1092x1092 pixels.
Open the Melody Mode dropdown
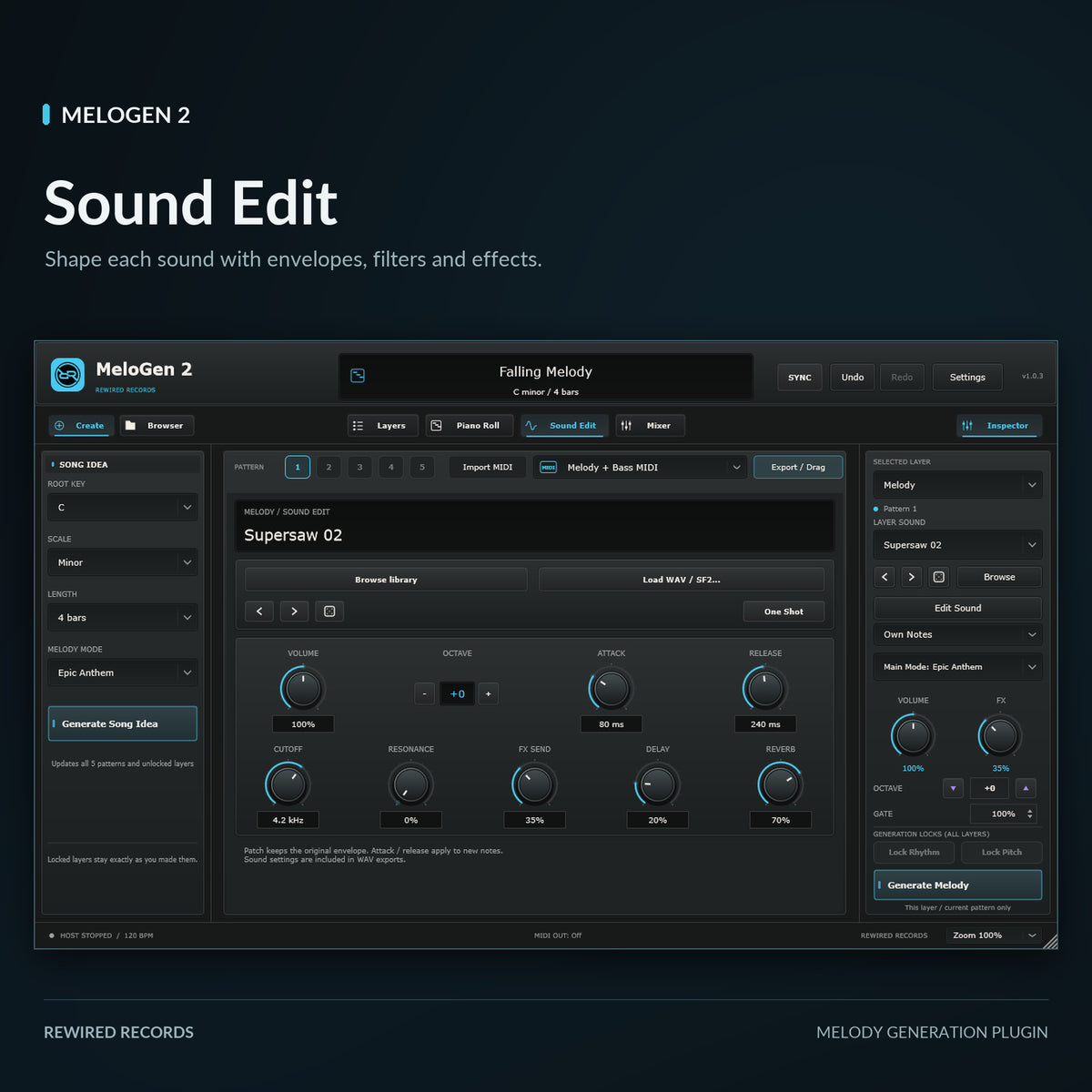[123, 672]
